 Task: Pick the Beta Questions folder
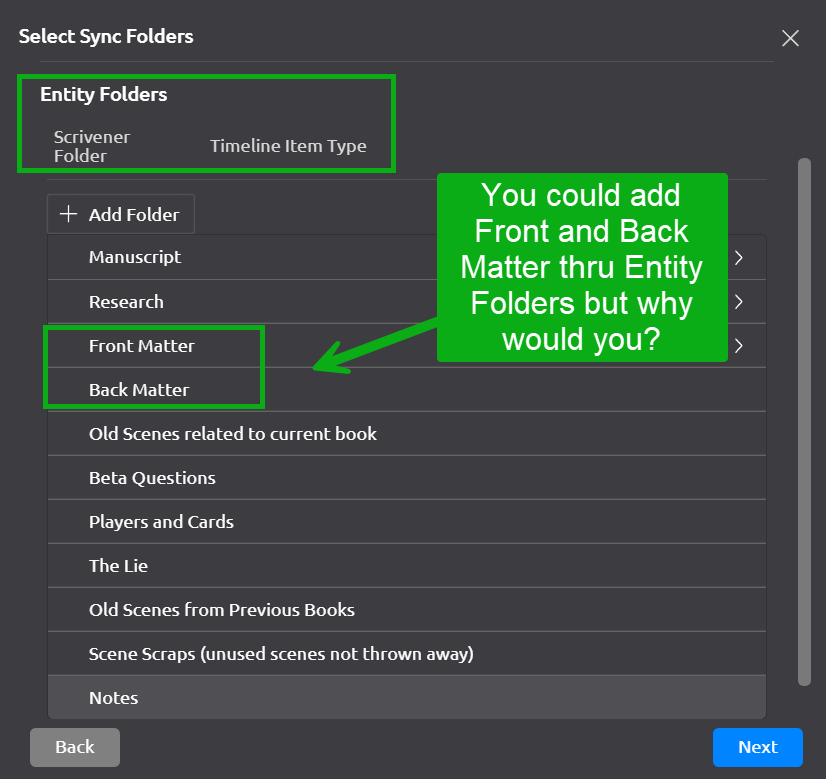(152, 478)
